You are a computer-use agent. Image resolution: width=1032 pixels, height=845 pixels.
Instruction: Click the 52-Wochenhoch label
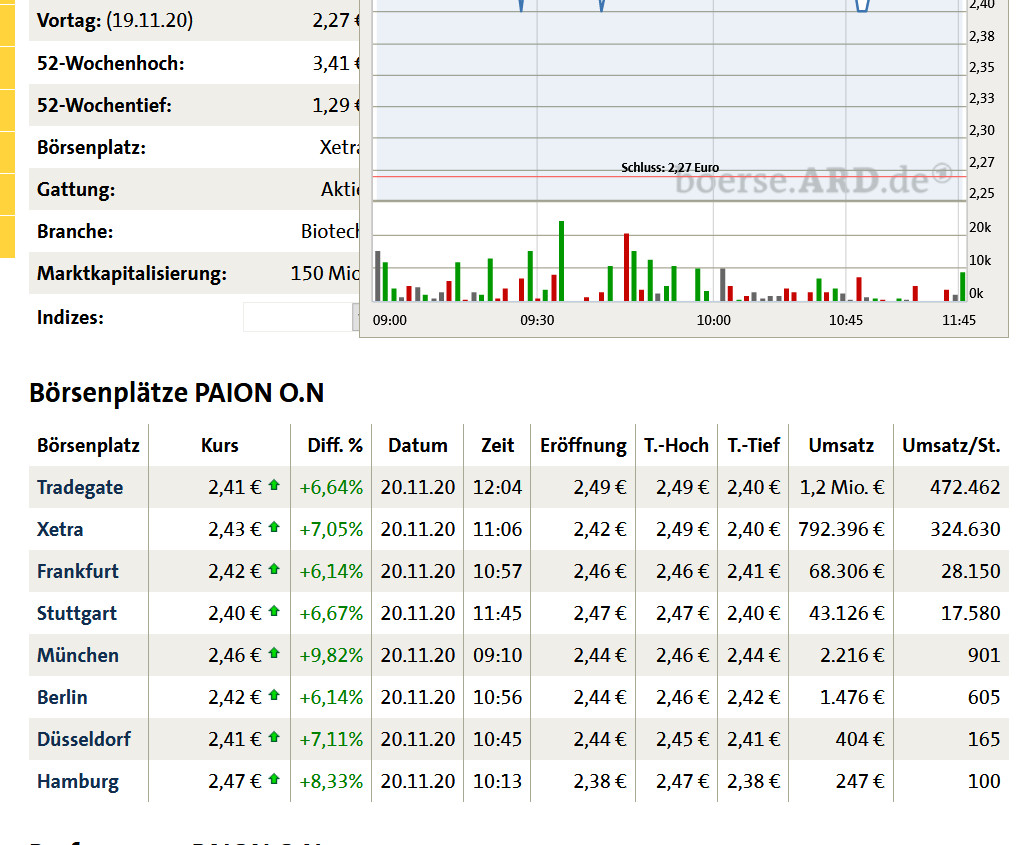(x=111, y=63)
